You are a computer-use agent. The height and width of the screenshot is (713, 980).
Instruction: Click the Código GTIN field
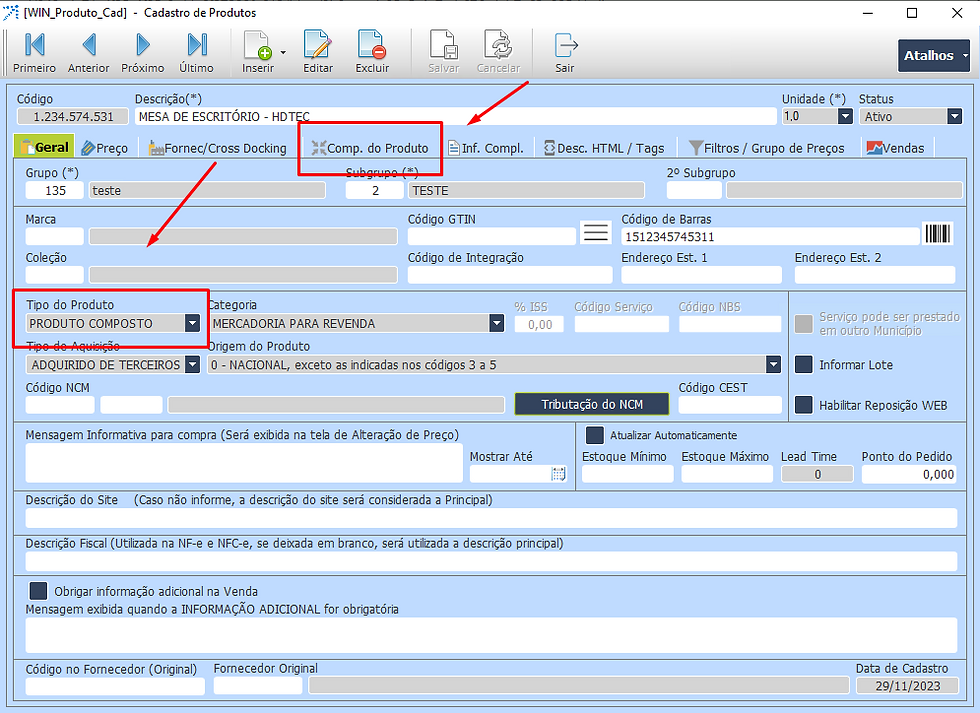pos(491,236)
